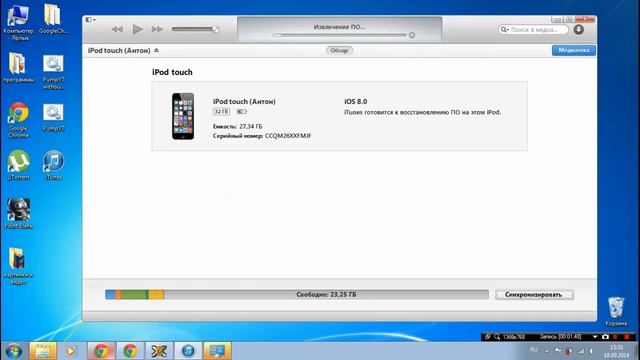Click the blue segment of storage bar

pyautogui.click(x=110, y=294)
